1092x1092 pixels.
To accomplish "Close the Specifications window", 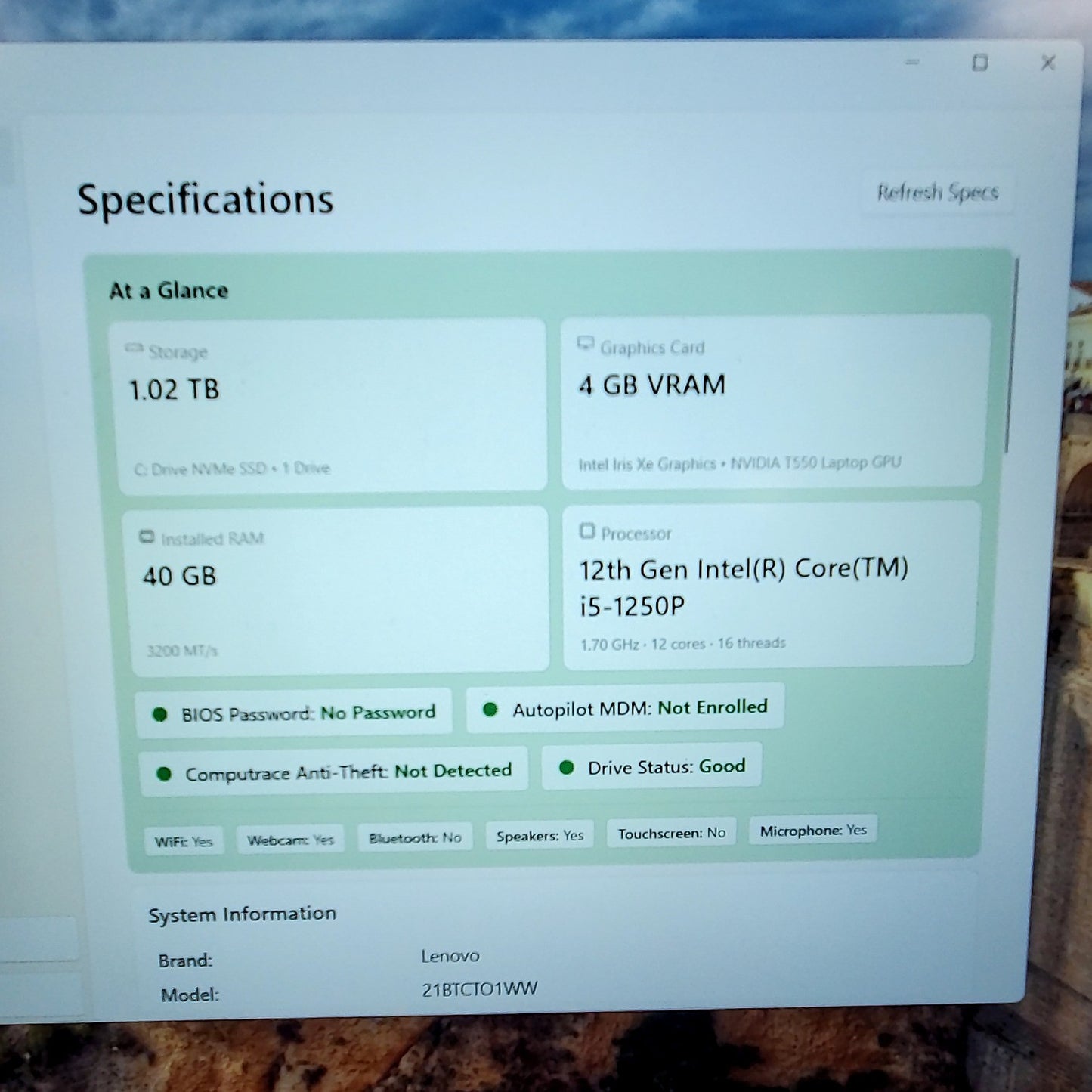I will pyautogui.click(x=1048, y=63).
